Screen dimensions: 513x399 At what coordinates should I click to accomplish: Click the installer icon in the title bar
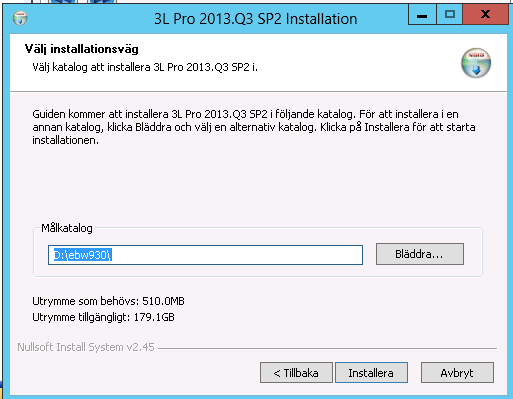click(x=20, y=18)
